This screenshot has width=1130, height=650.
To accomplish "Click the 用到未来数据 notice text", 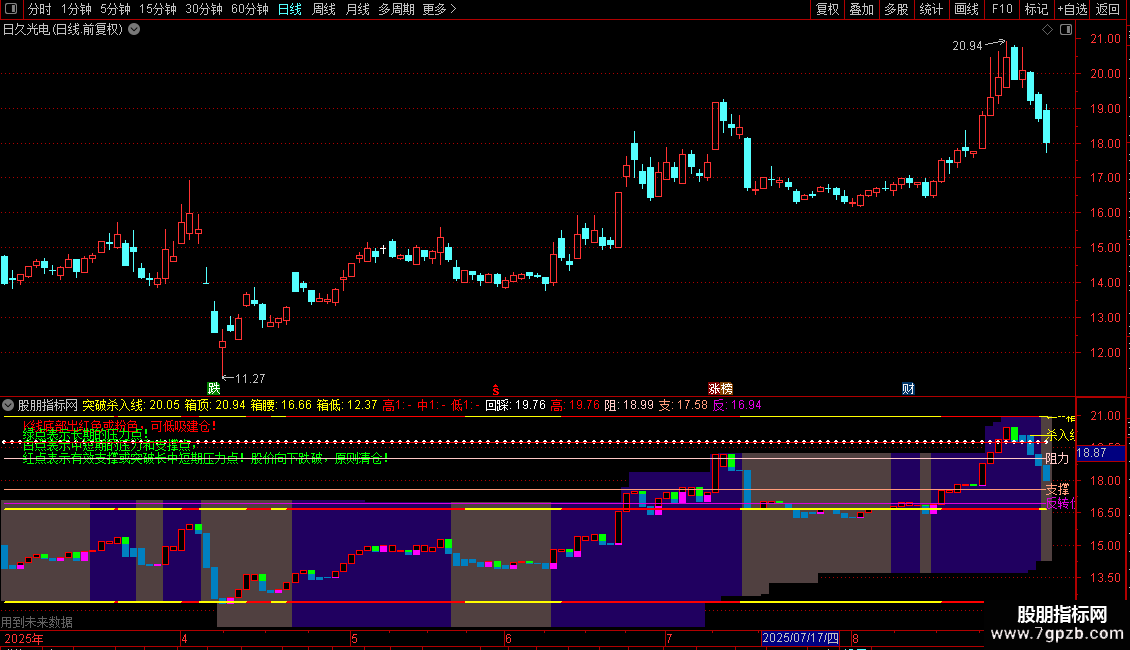I will (x=37, y=622).
